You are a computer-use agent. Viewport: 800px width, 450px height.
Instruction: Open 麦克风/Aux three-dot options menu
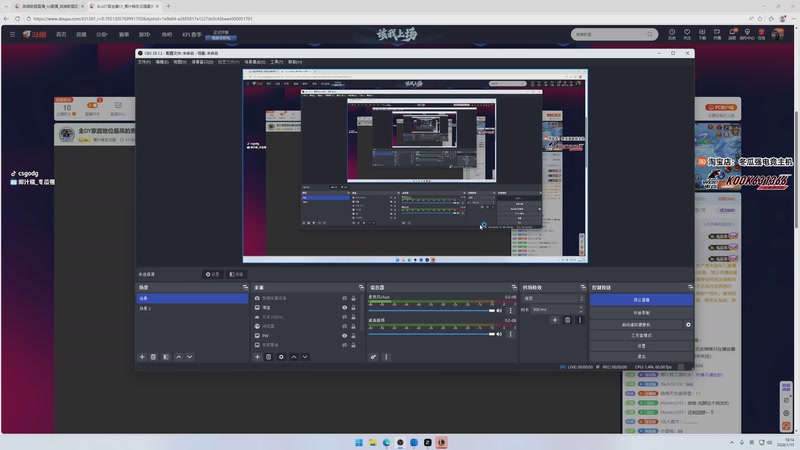pos(510,311)
